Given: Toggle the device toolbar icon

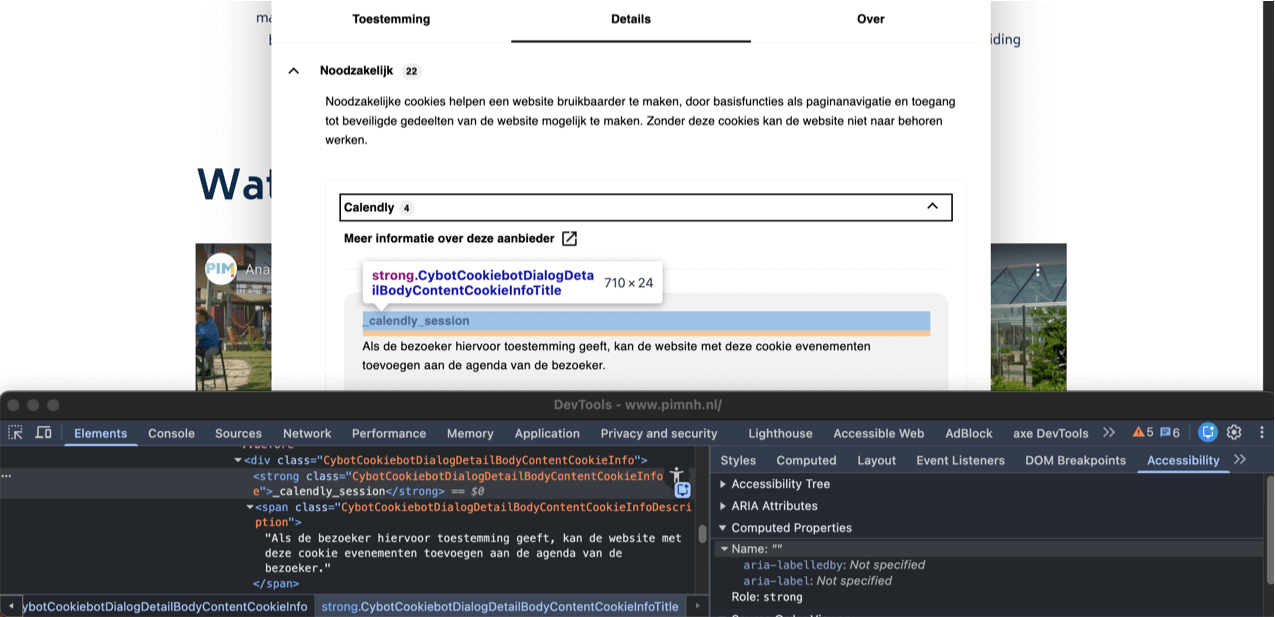Looking at the screenshot, I should click(x=44, y=433).
